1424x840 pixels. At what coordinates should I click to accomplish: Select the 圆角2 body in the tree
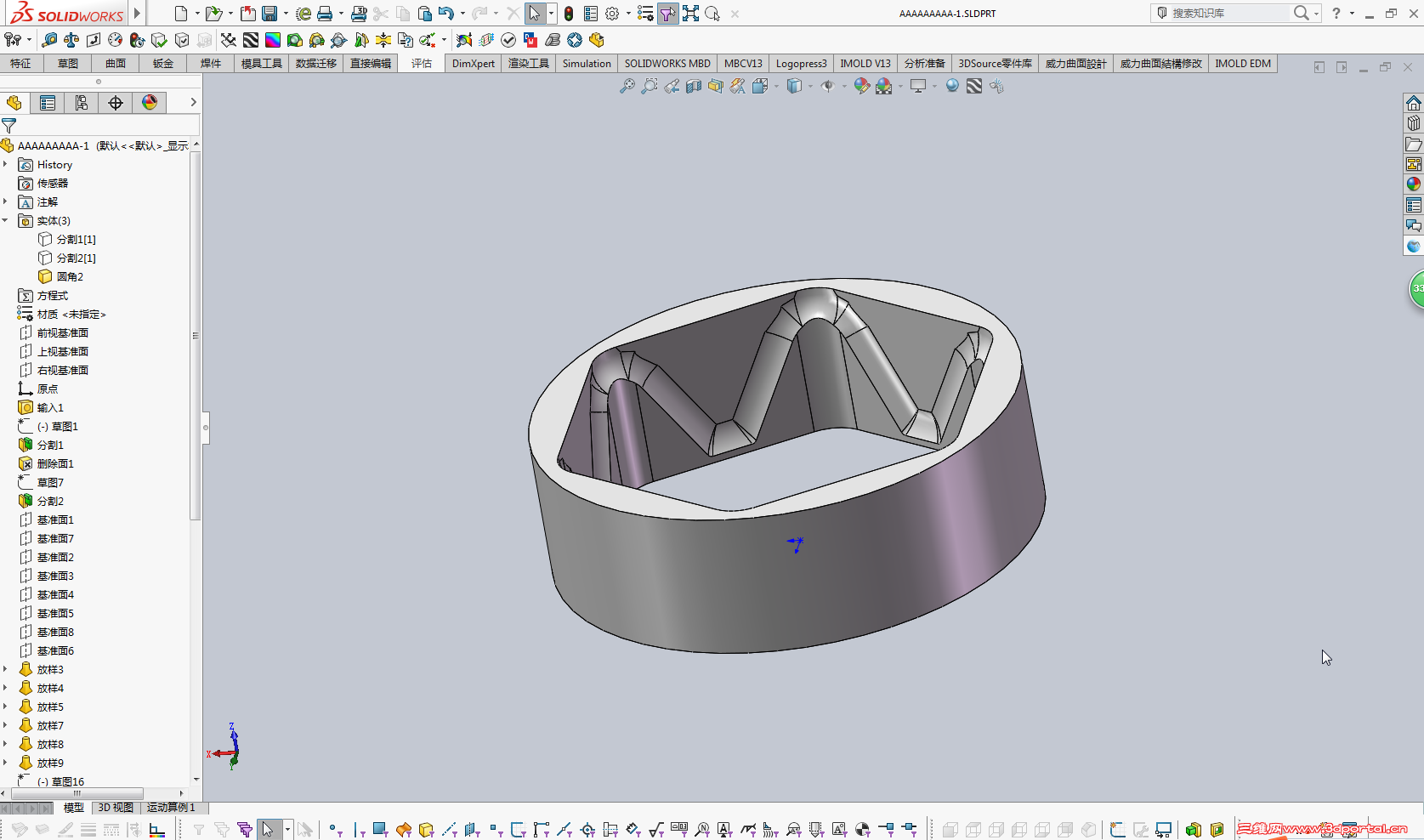pyautogui.click(x=69, y=276)
